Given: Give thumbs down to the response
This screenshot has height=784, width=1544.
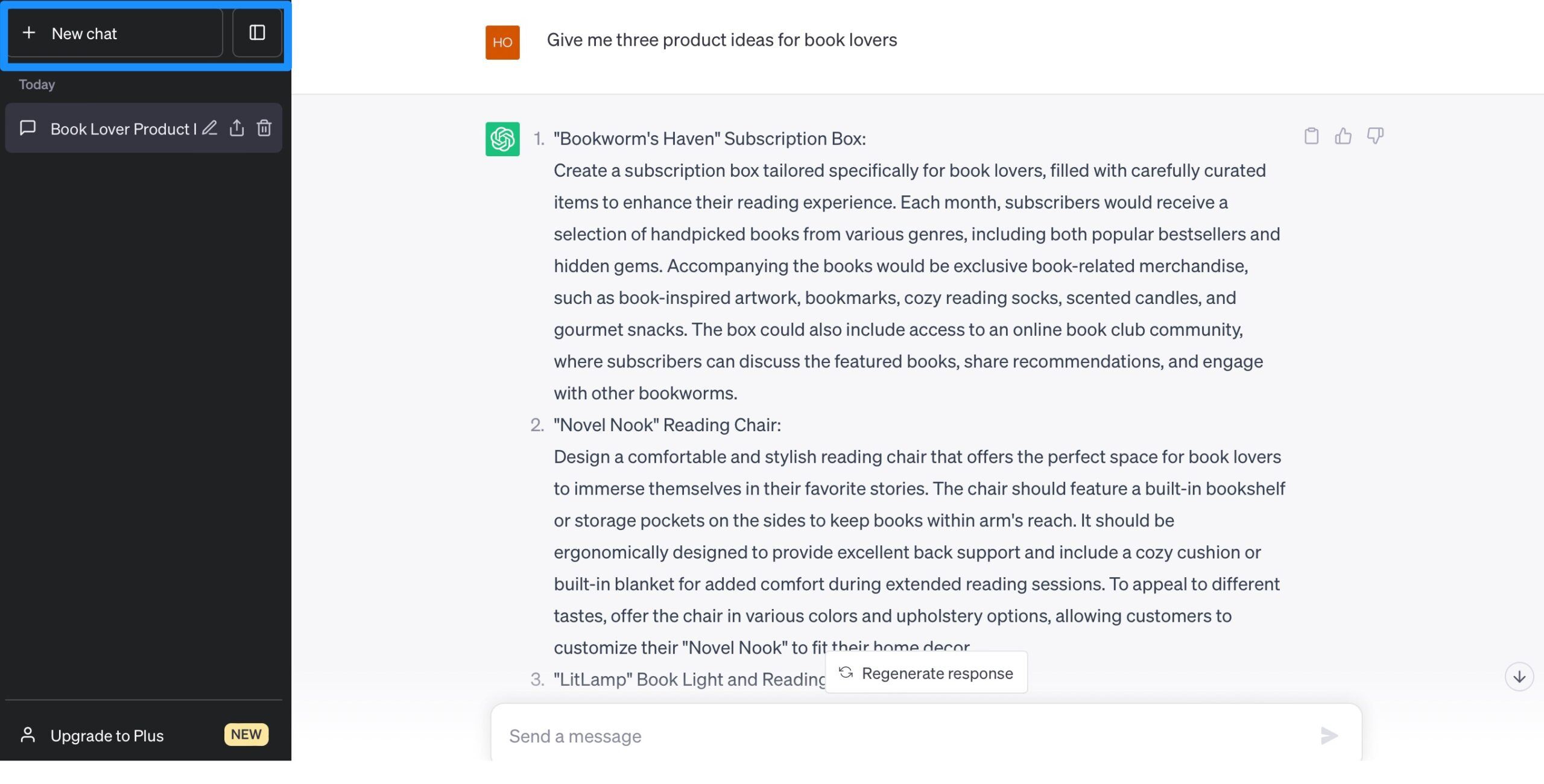Looking at the screenshot, I should (x=1375, y=136).
